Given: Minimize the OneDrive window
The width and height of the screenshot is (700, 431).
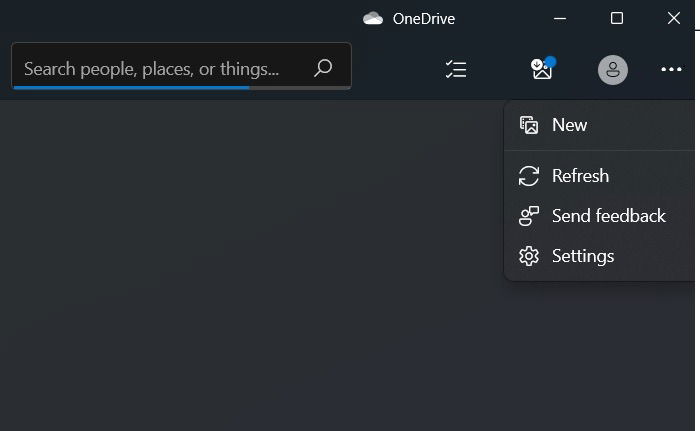Looking at the screenshot, I should pos(560,19).
